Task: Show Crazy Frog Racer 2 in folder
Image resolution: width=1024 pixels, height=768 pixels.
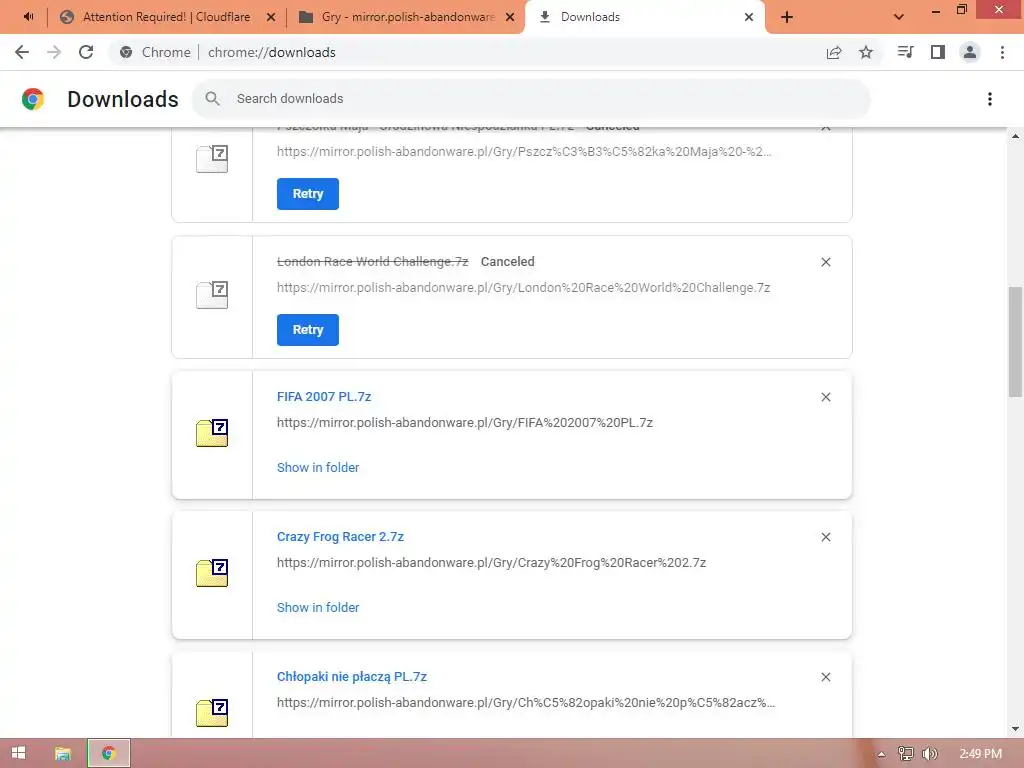Action: pos(318,607)
